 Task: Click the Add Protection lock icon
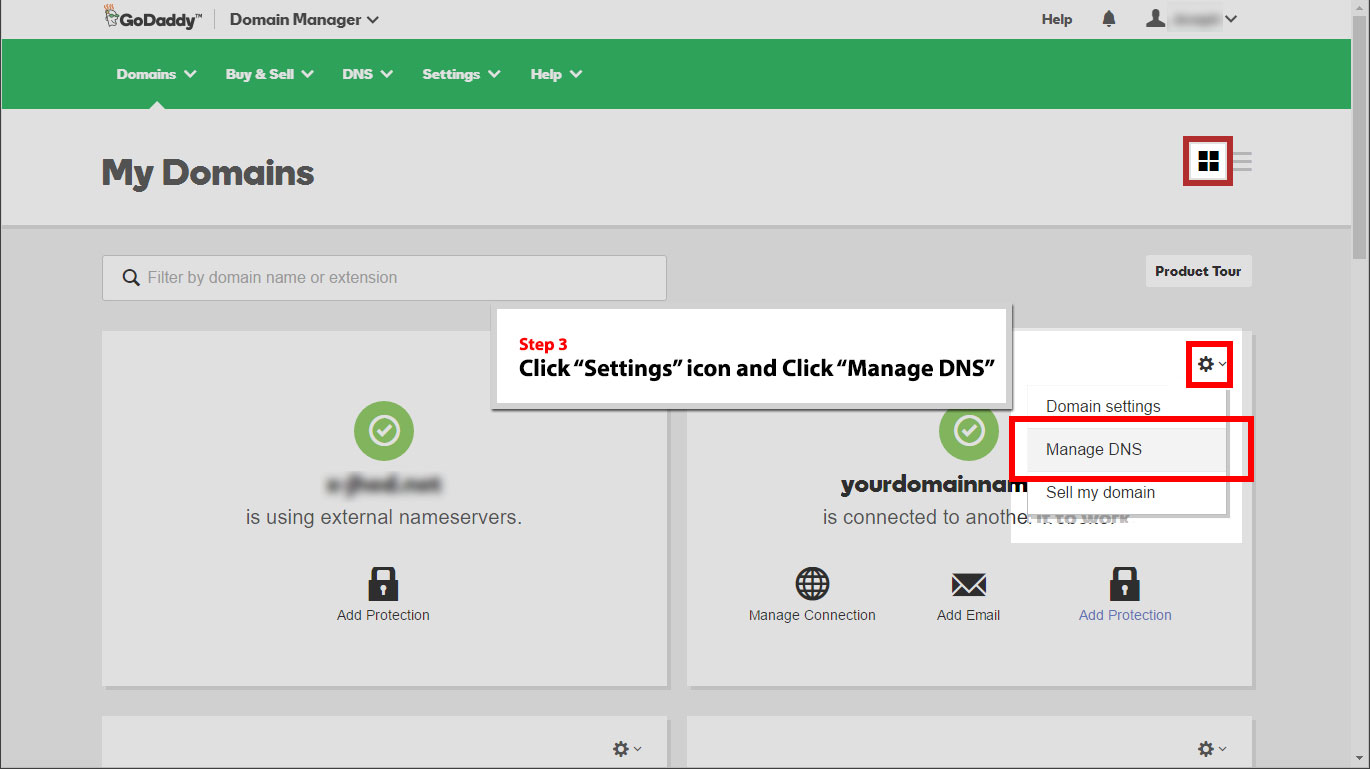click(384, 584)
